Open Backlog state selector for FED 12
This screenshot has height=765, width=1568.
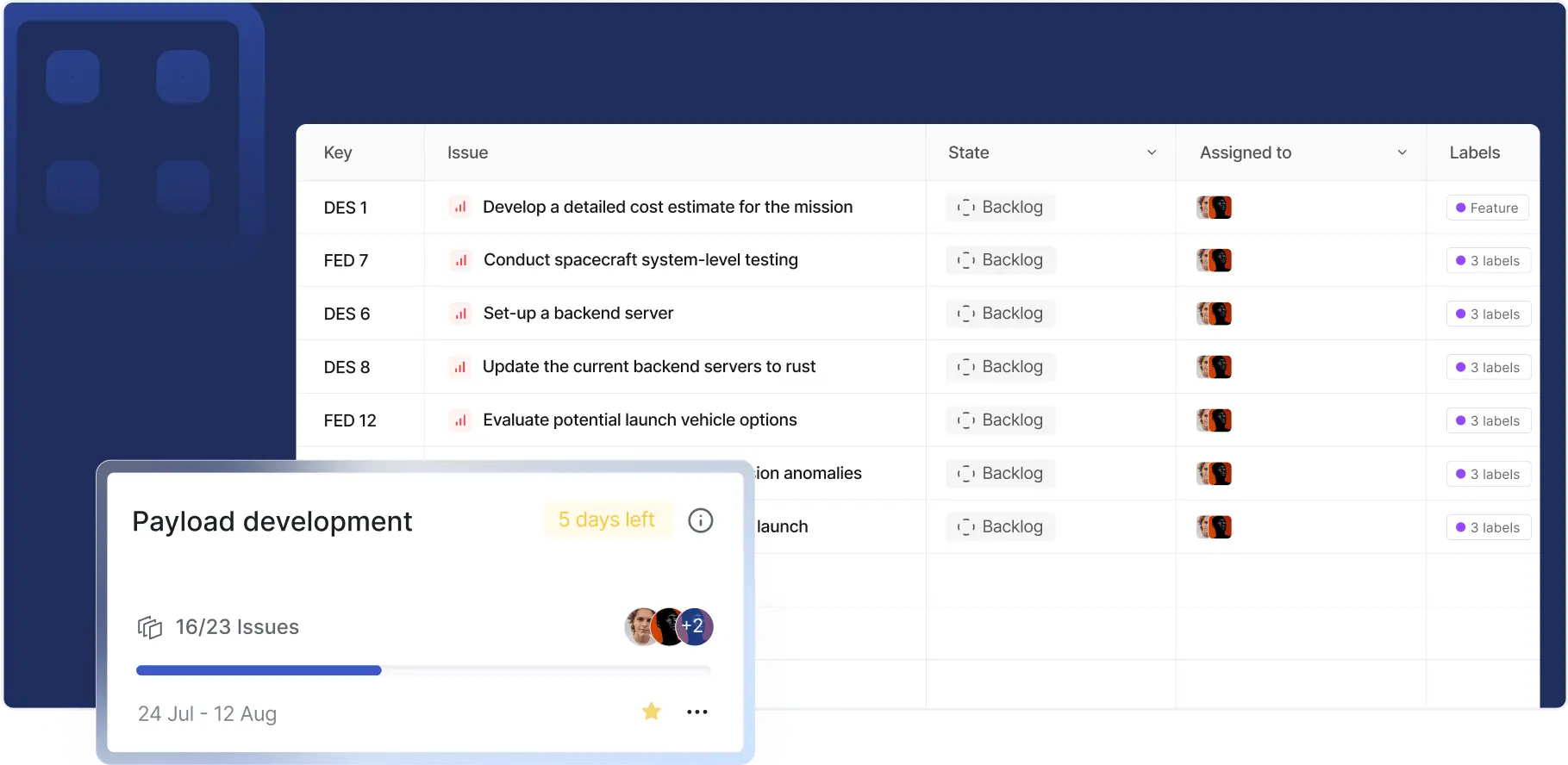pyautogui.click(x=1000, y=420)
